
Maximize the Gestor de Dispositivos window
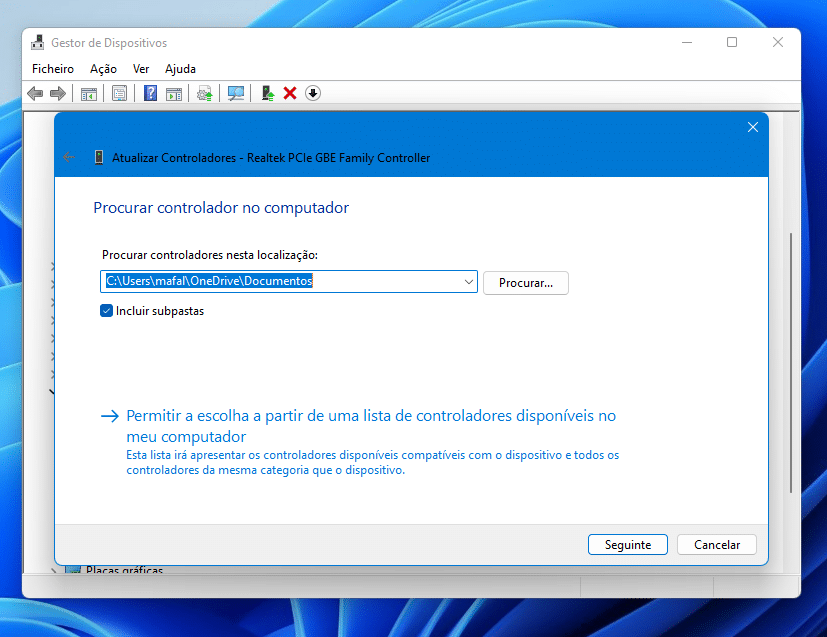pyautogui.click(x=732, y=42)
